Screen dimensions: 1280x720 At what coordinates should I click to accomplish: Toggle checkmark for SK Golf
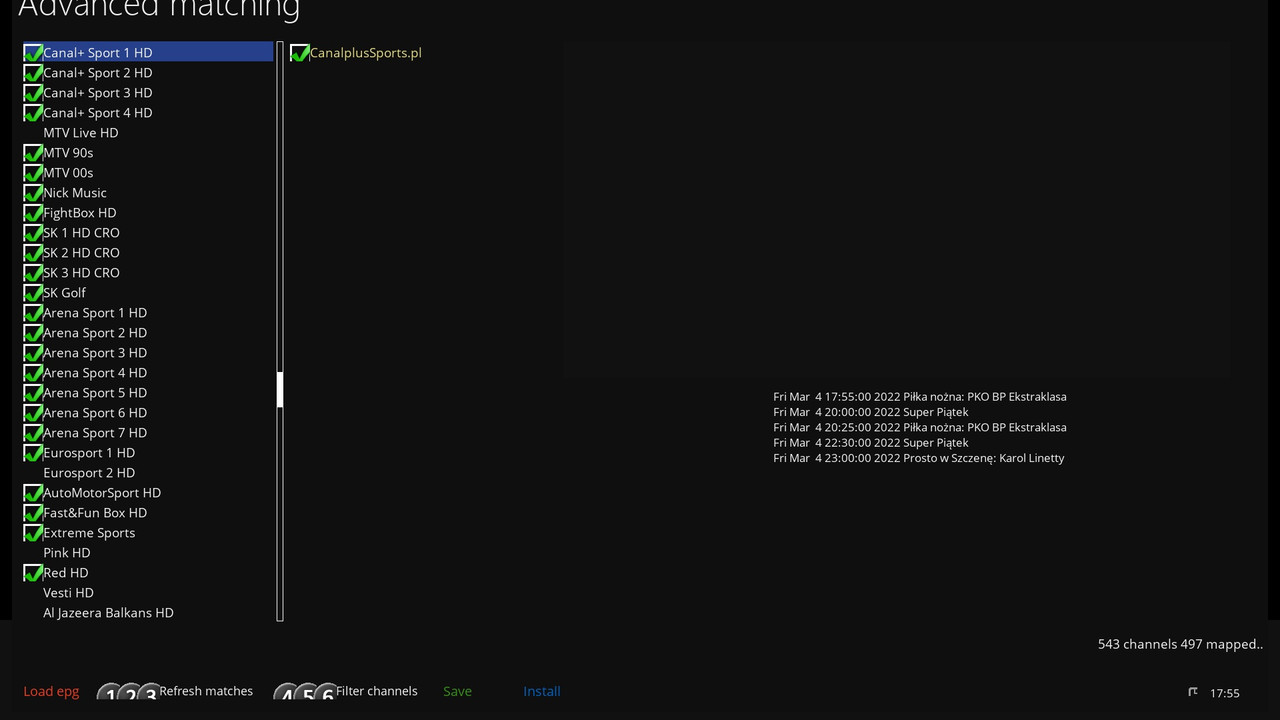coord(33,292)
